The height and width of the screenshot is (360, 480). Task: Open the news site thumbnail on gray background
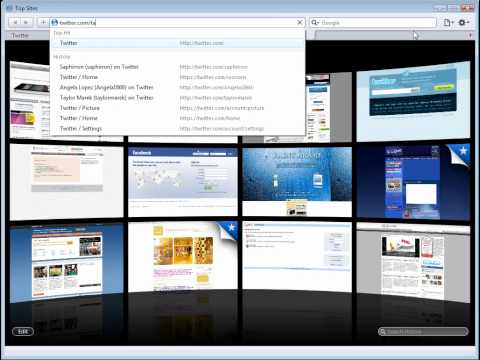pos(413,263)
